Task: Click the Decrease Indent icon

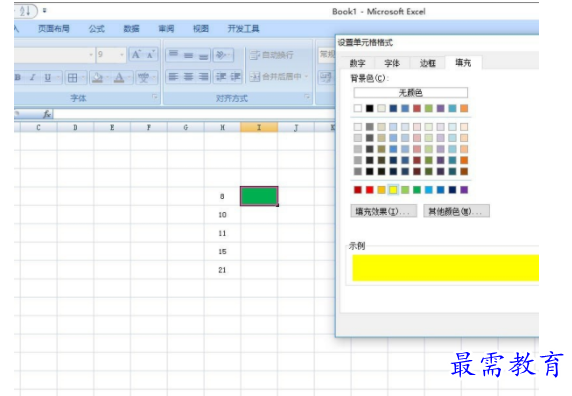Action: pyautogui.click(x=221, y=77)
